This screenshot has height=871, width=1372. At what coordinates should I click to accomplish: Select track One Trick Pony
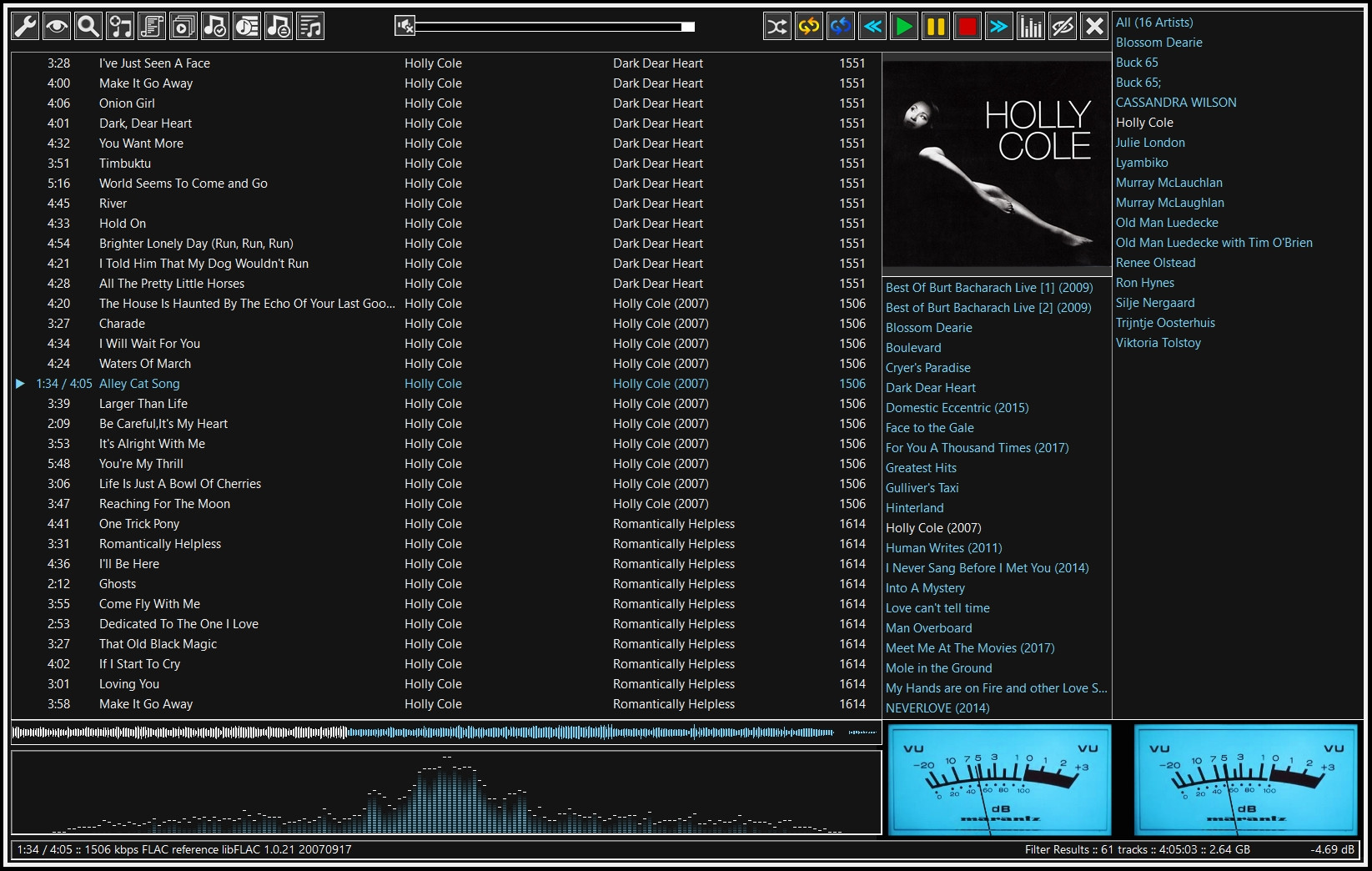click(446, 524)
